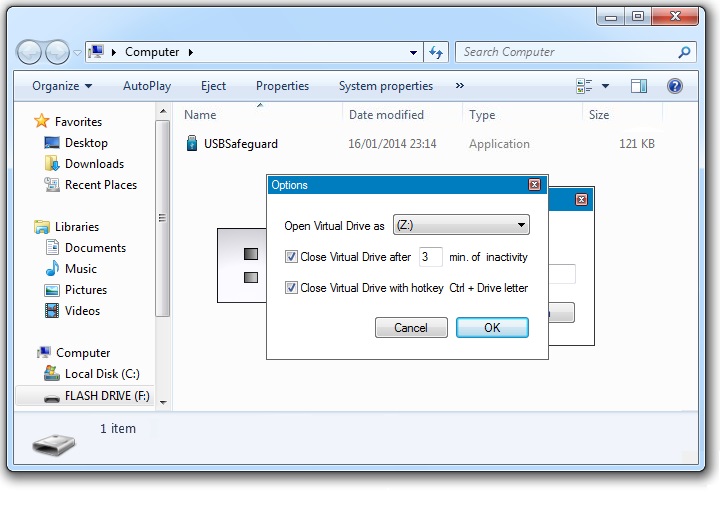Screen dimensions: 720x510
Task: Click AutoPlay in the toolbar
Action: pyautogui.click(x=147, y=86)
